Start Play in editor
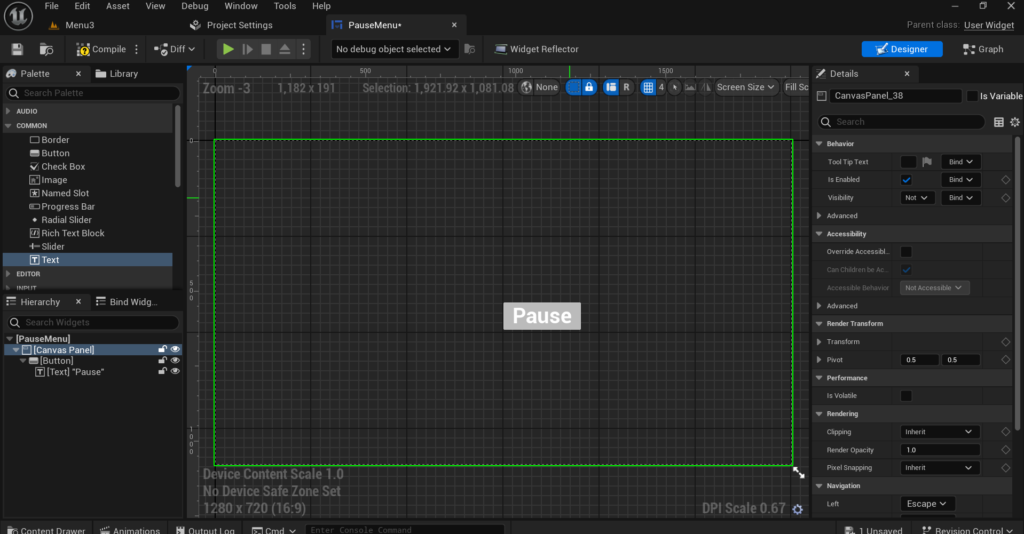1024x534 pixels. 228,49
